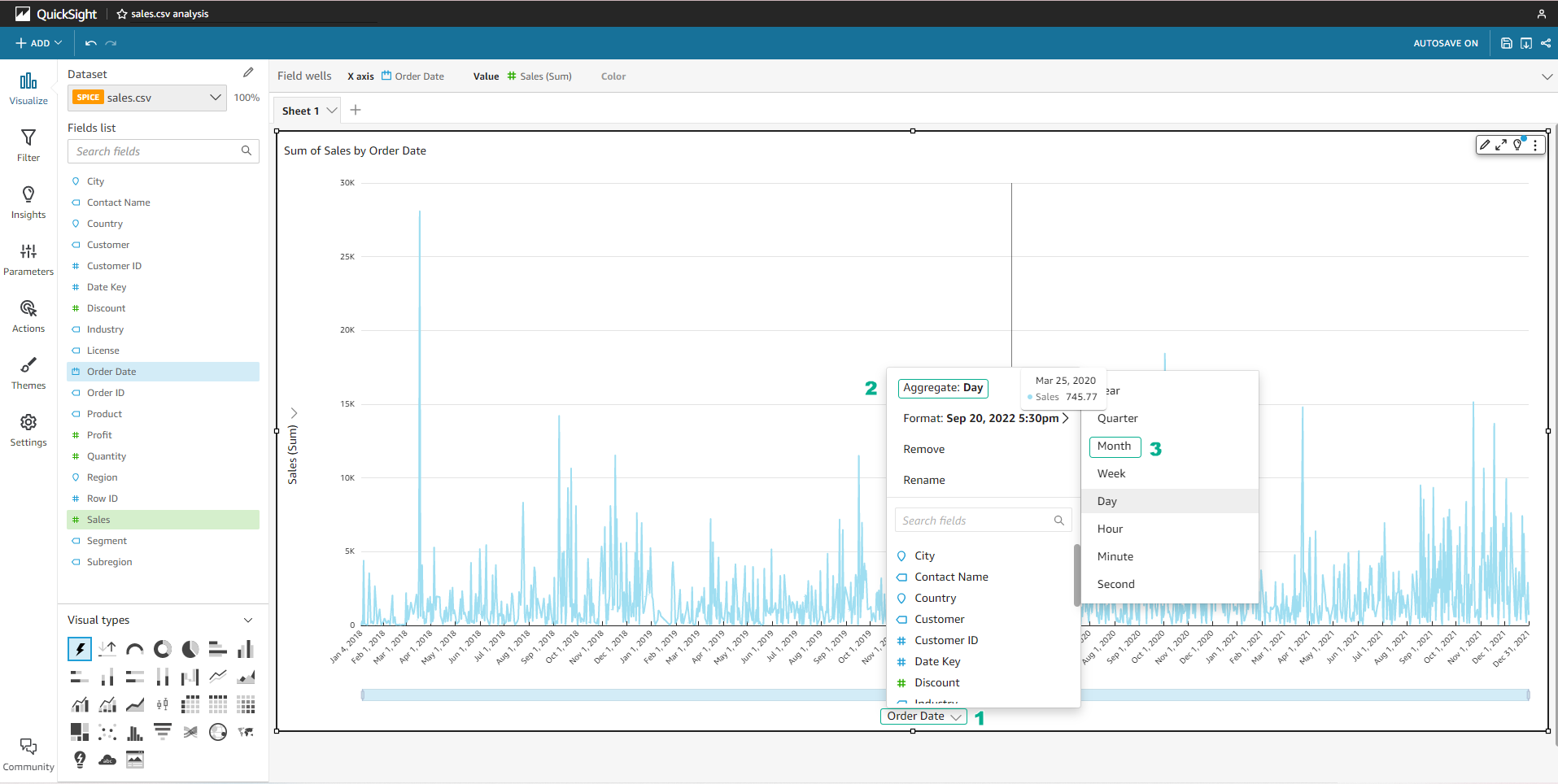The height and width of the screenshot is (784, 1558).
Task: Set aggregation to Second
Action: coord(1115,584)
